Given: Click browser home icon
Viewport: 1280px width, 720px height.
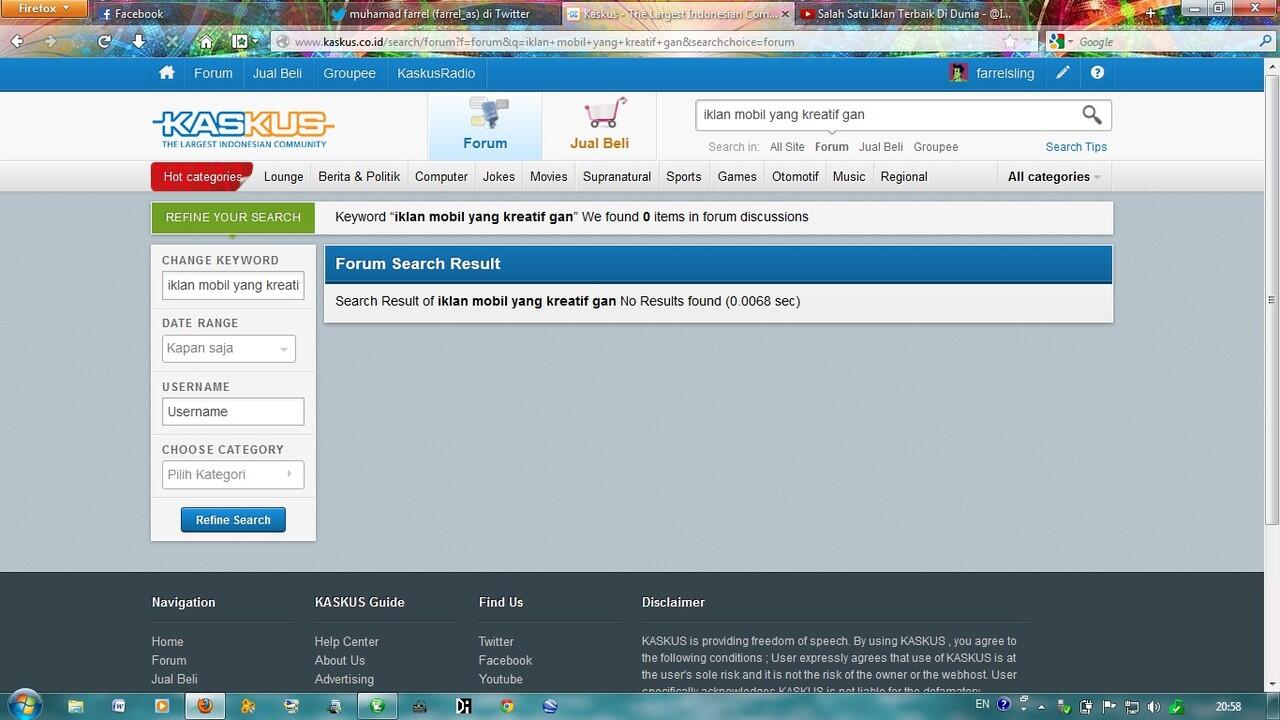Looking at the screenshot, I should [206, 42].
